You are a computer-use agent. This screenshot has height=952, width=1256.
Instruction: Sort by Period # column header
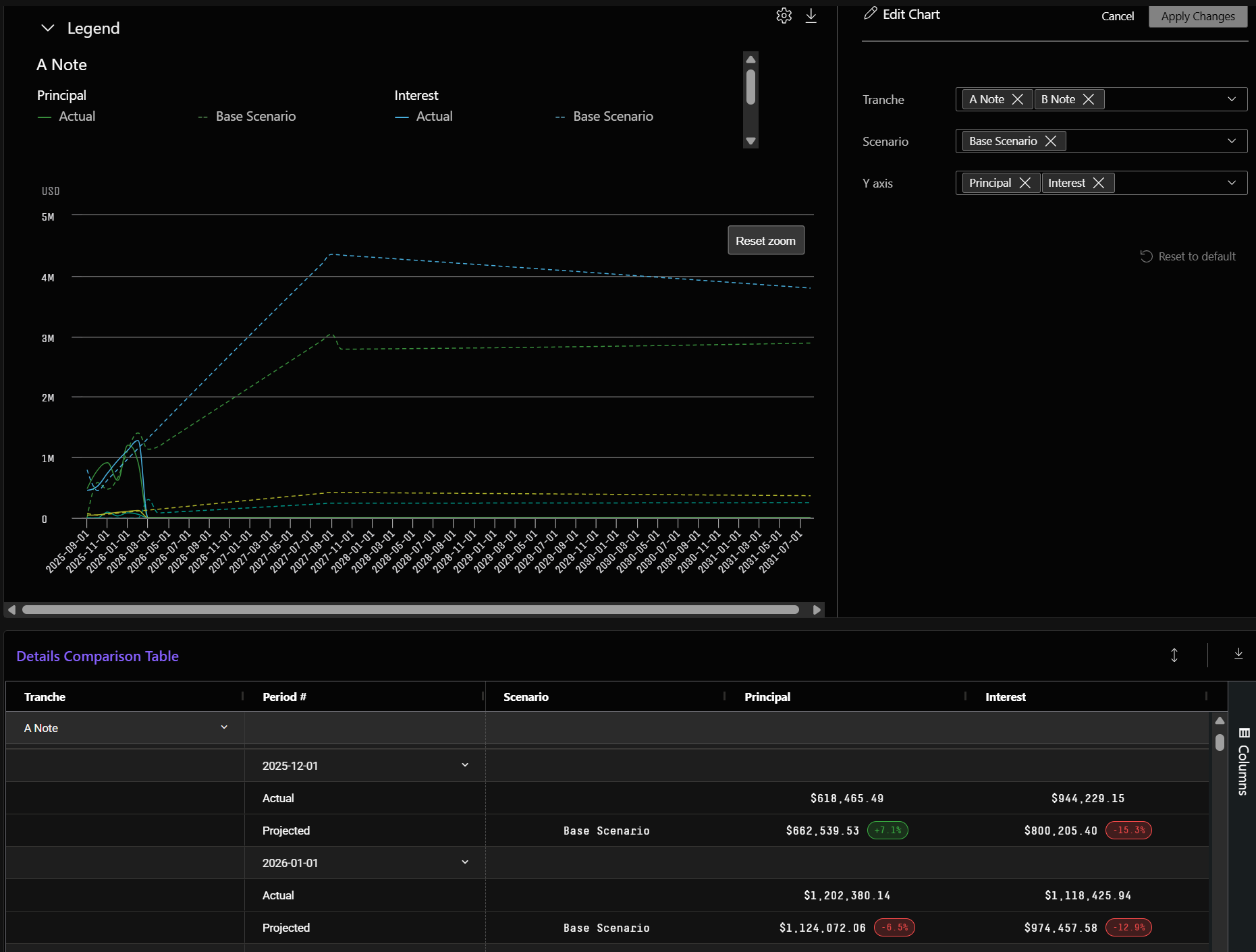tap(284, 697)
